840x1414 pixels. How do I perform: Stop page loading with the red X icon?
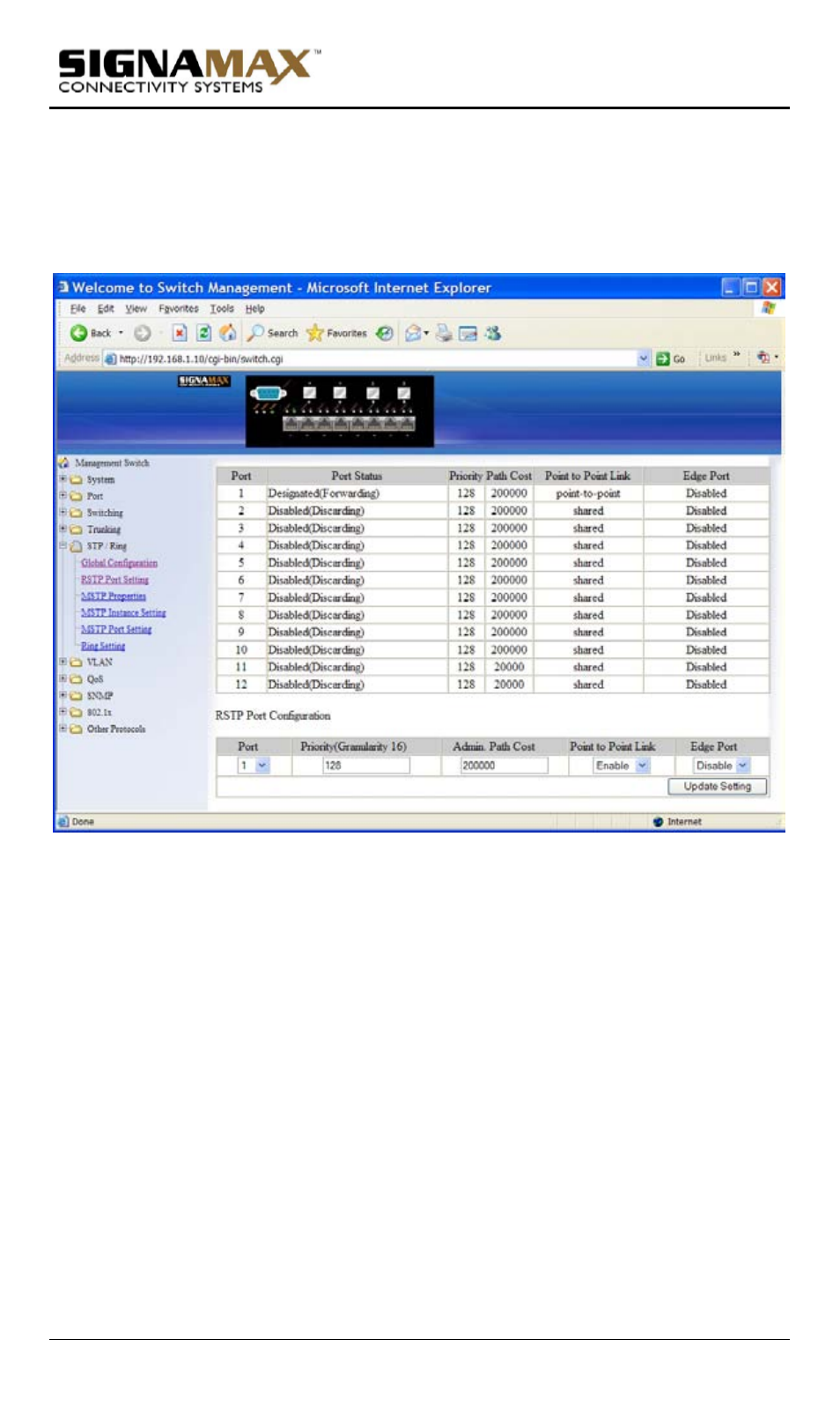tap(180, 333)
